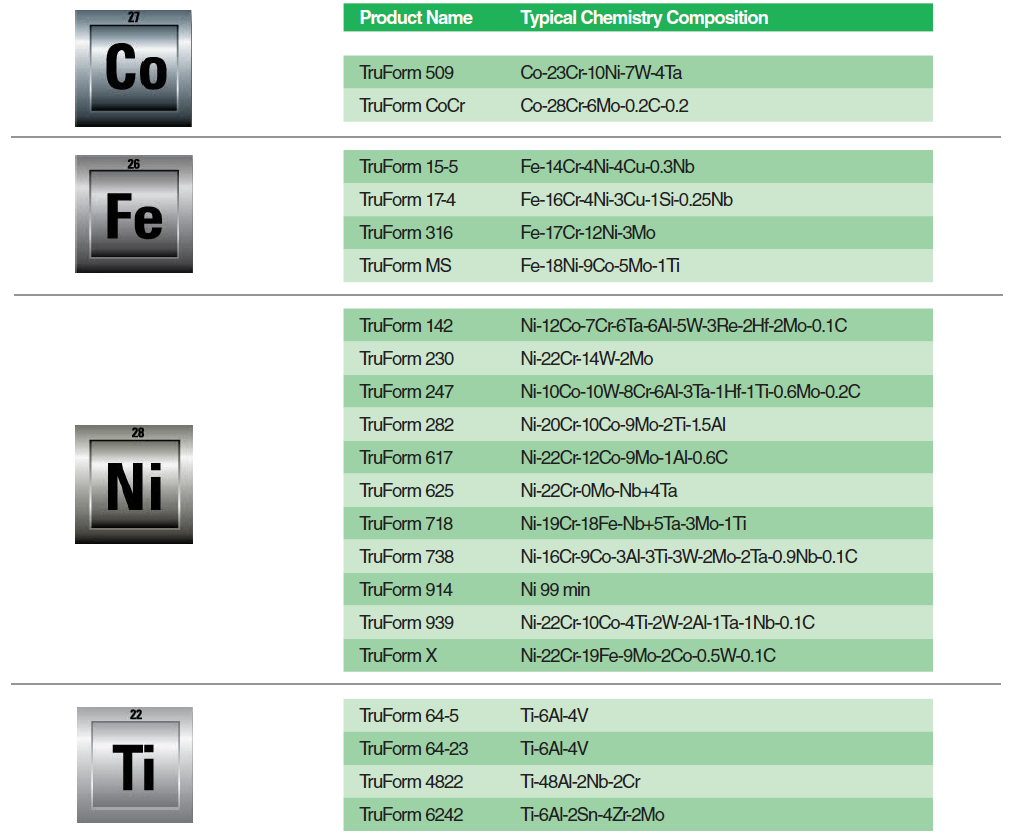Select the TruForm MS product name
The image size is (1017, 839).
[x=405, y=266]
